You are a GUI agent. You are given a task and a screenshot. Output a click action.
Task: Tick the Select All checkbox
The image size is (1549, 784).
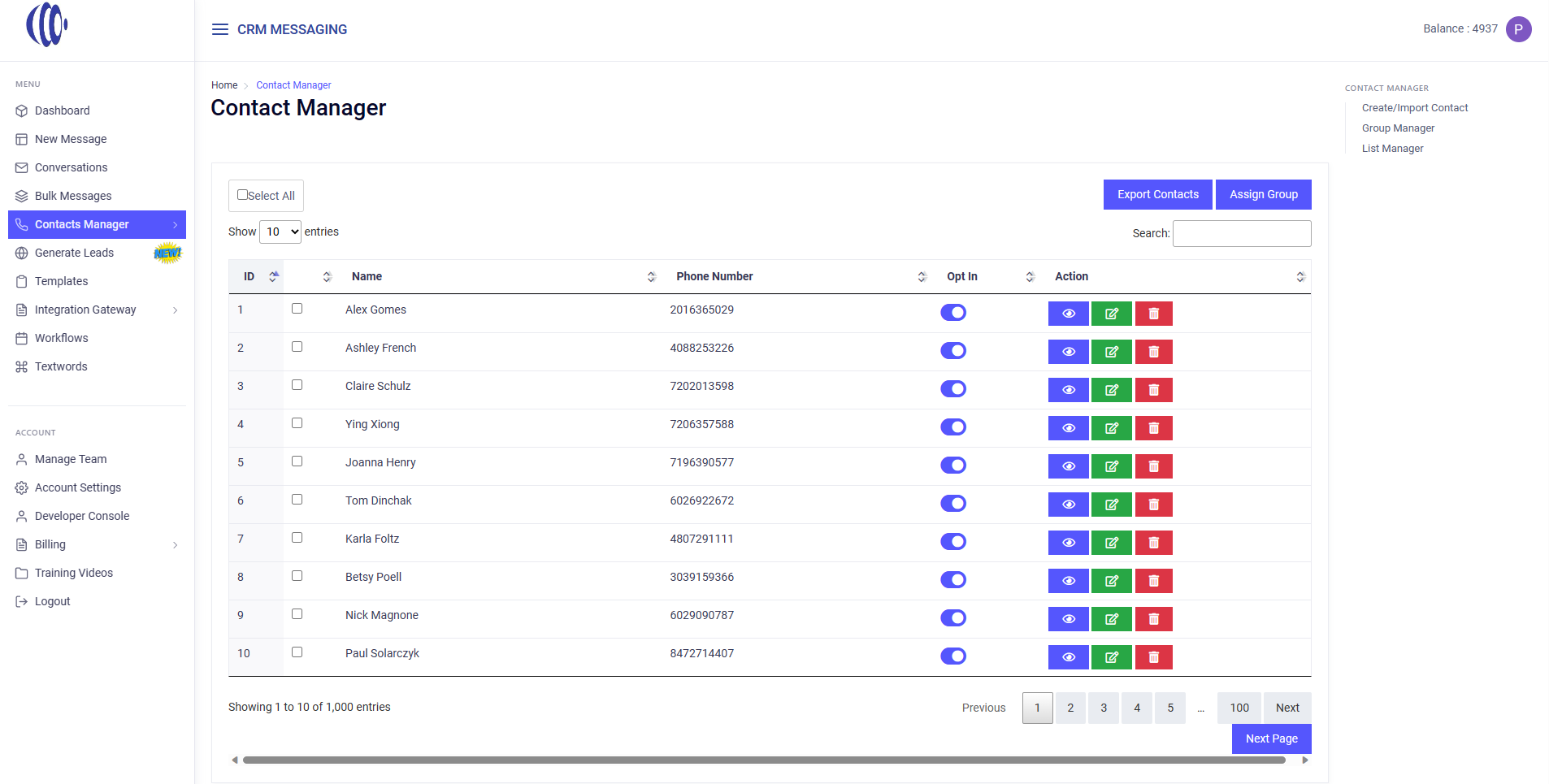point(242,195)
